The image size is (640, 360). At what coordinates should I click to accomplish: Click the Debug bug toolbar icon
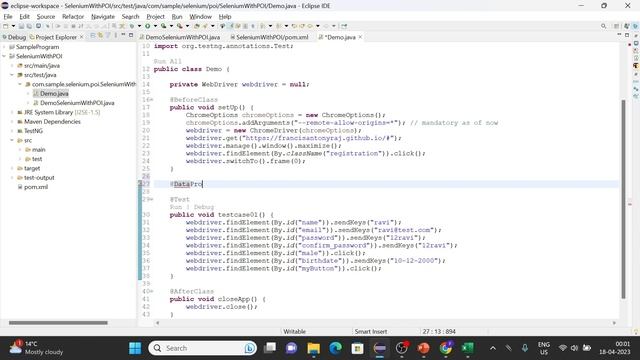132,26
